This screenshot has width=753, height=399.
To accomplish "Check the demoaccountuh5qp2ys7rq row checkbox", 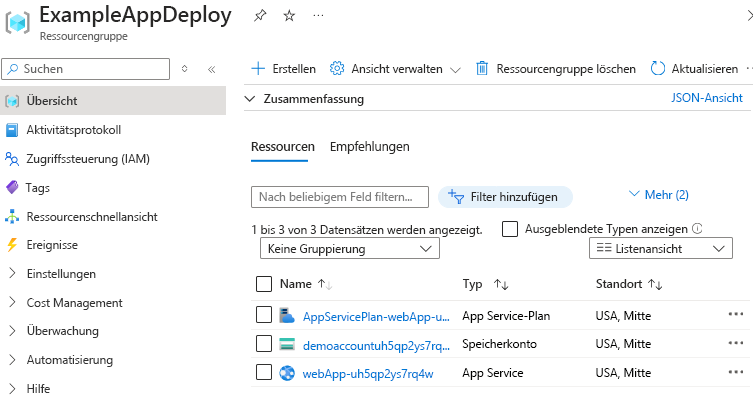I will pyautogui.click(x=264, y=343).
